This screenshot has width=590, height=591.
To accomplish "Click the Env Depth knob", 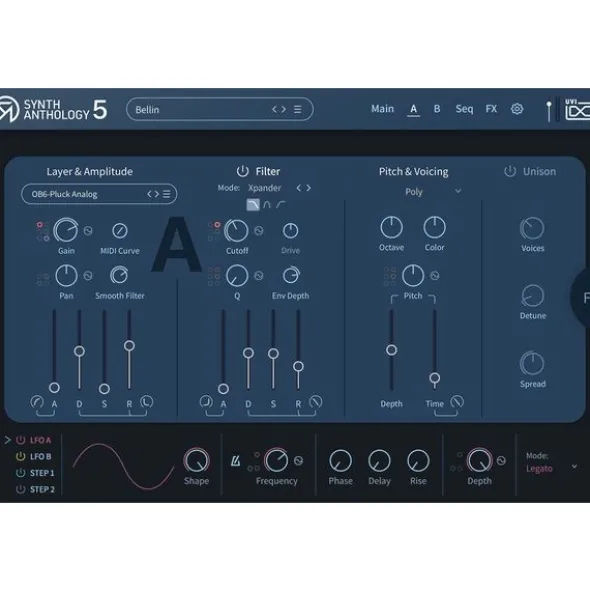I will [291, 275].
